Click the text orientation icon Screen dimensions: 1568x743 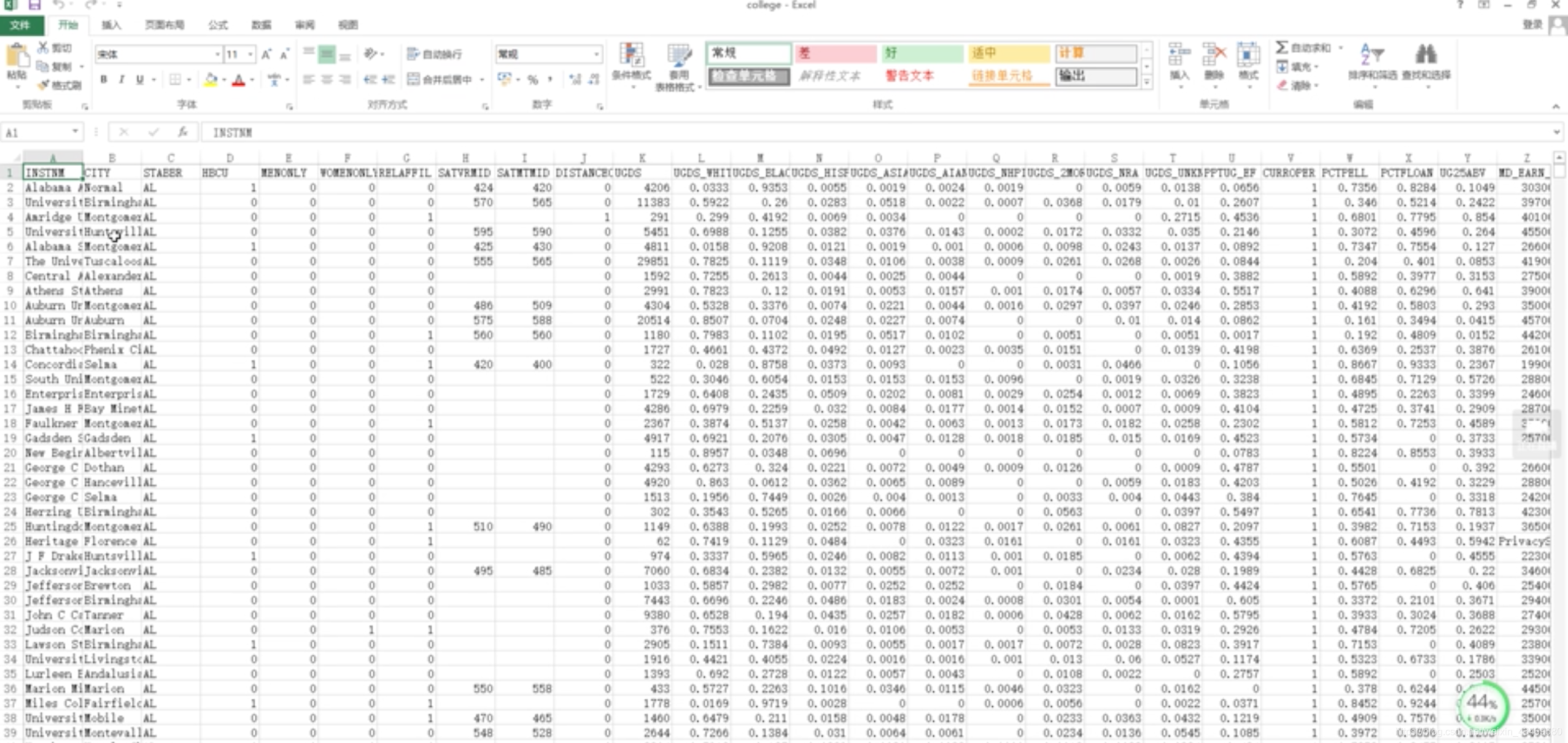pos(370,54)
